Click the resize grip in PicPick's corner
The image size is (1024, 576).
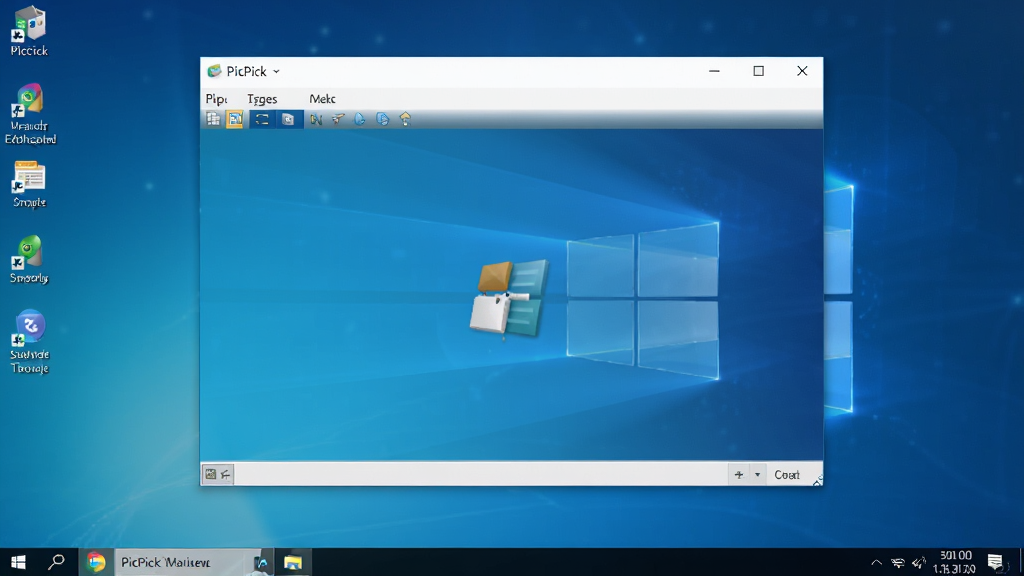817,481
